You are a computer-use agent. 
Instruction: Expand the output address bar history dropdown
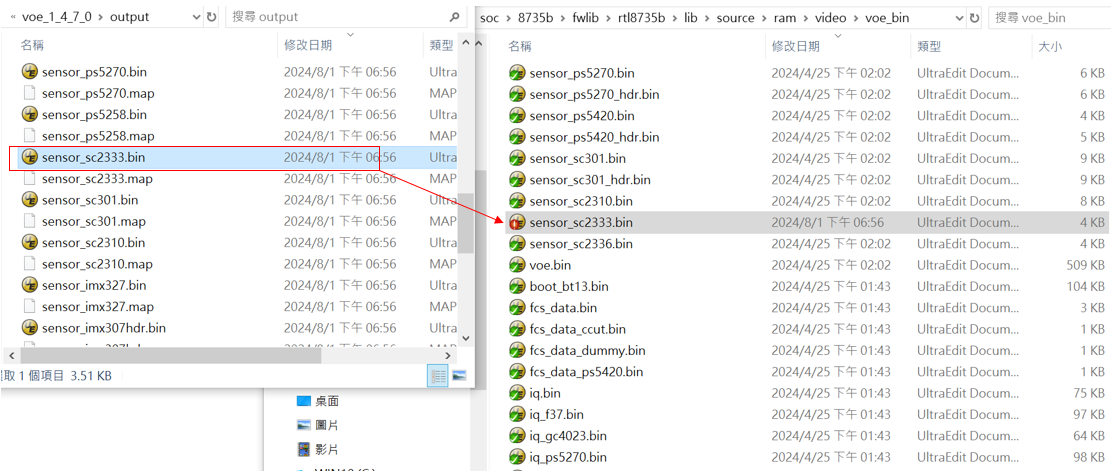click(195, 17)
